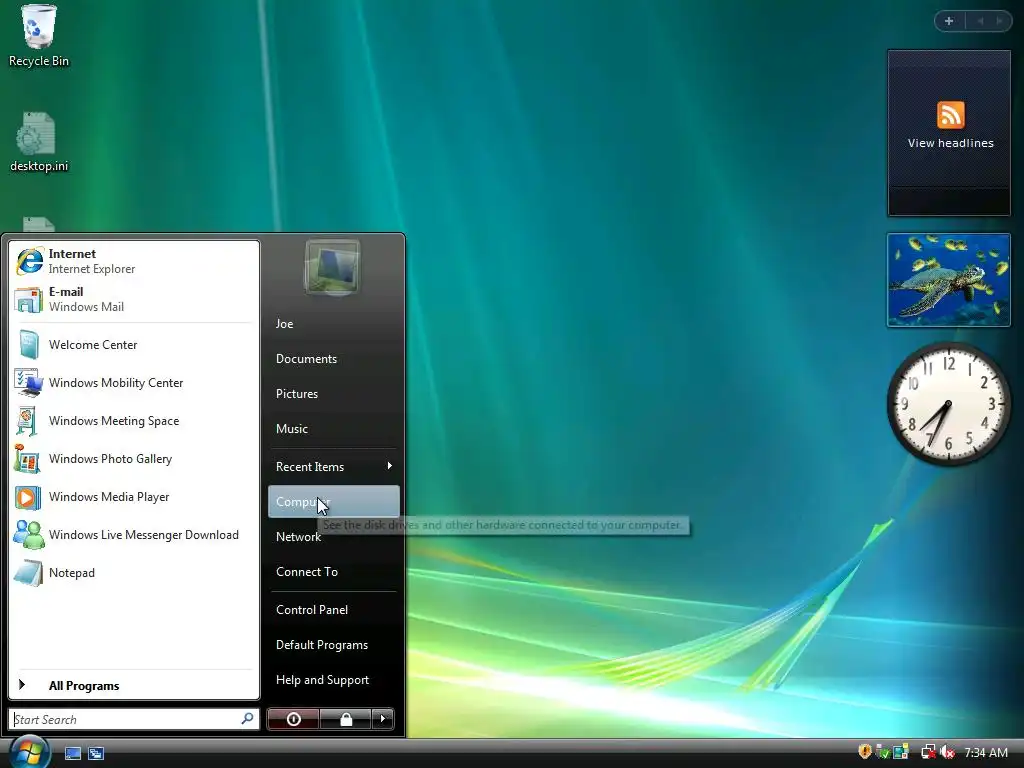Open the Music folder

[x=333, y=428]
